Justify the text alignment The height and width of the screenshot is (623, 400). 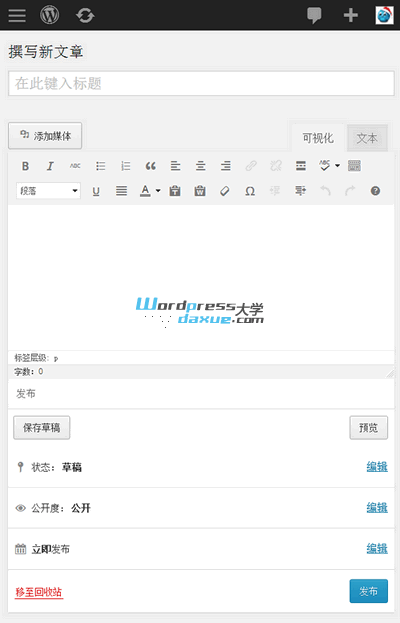pos(121,191)
